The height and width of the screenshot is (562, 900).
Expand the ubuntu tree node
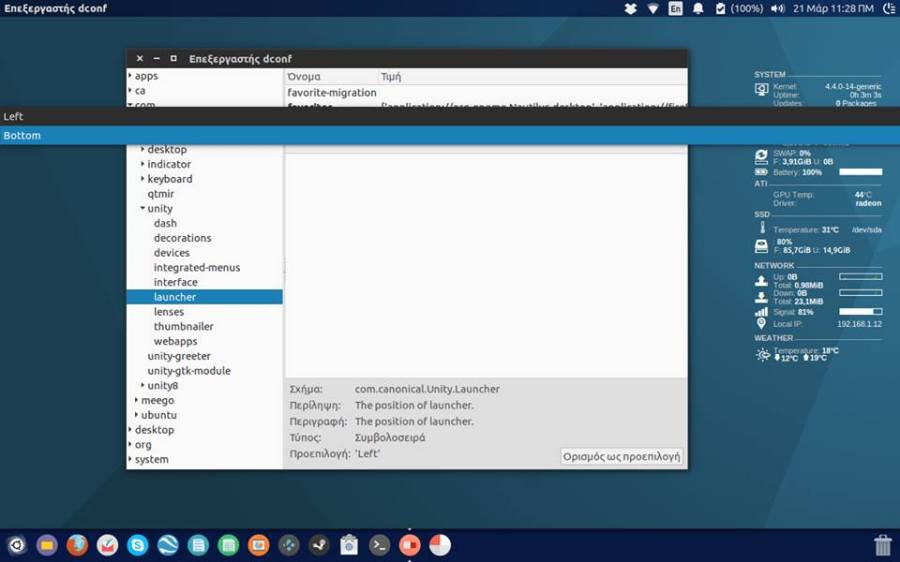[136, 414]
